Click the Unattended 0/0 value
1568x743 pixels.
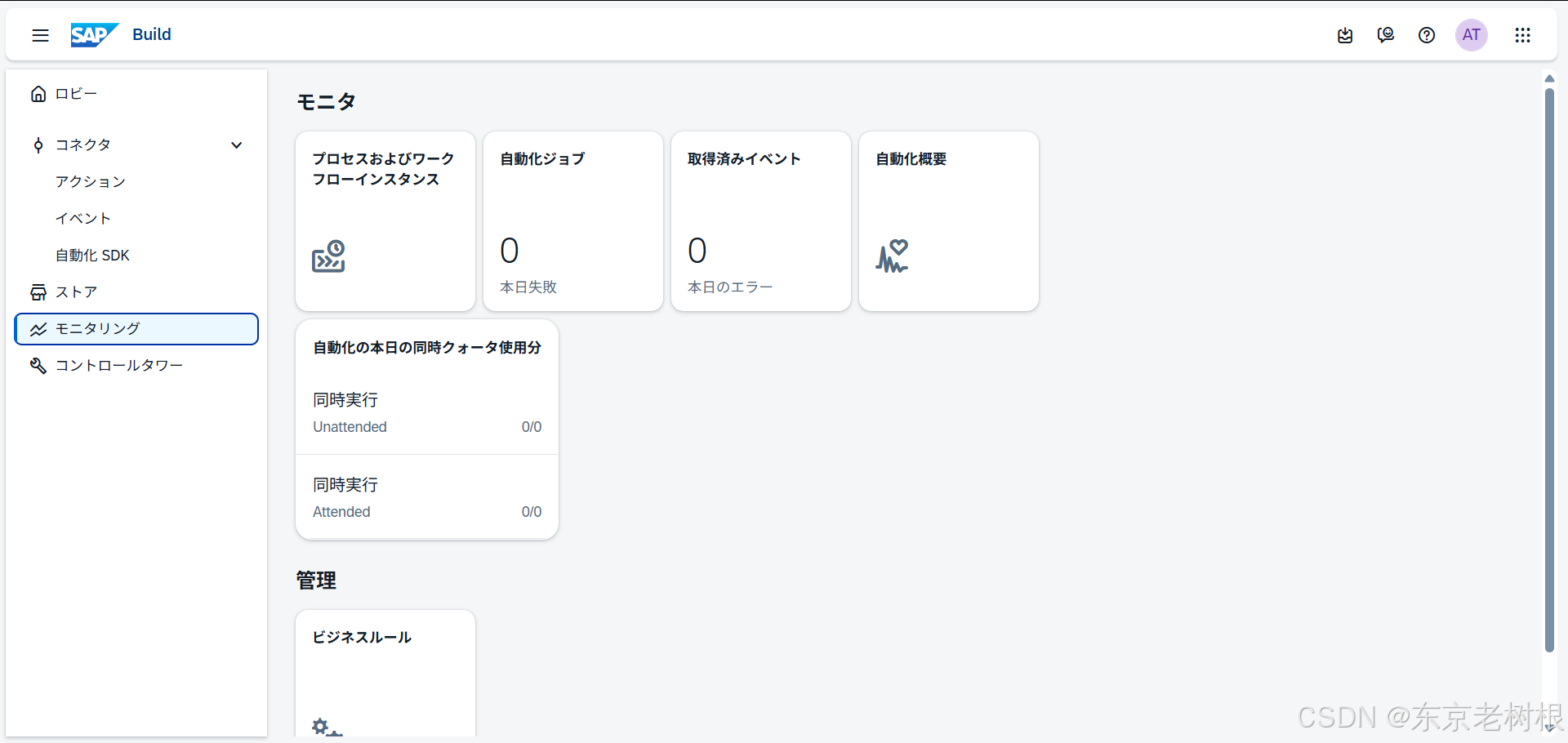532,427
